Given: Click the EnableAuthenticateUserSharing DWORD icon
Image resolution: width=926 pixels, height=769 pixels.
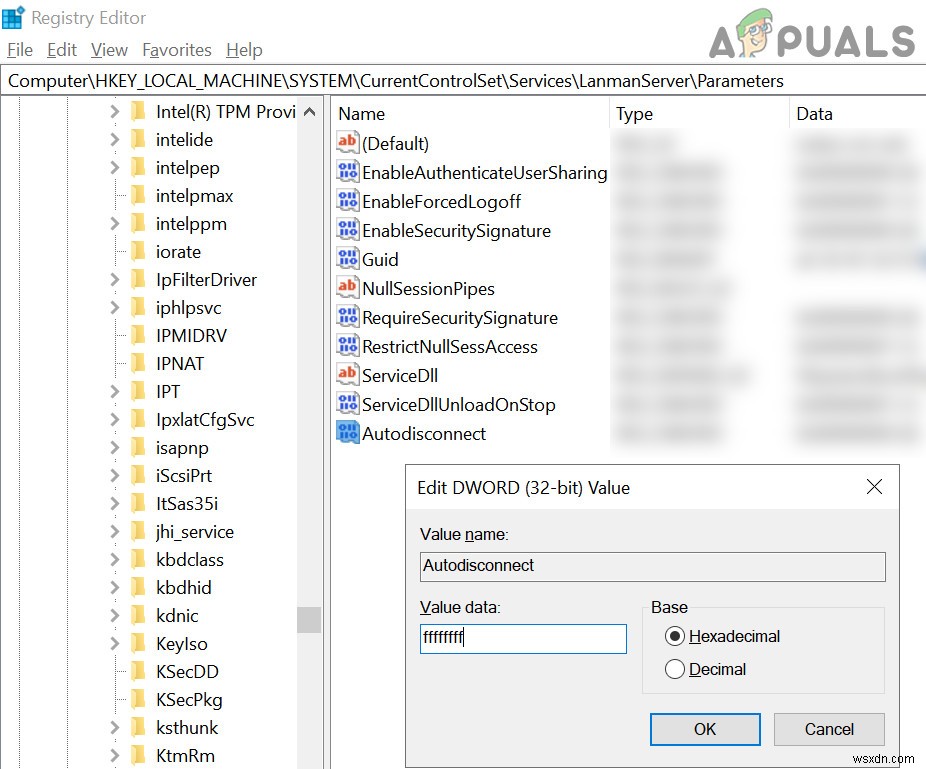Looking at the screenshot, I should (x=347, y=172).
